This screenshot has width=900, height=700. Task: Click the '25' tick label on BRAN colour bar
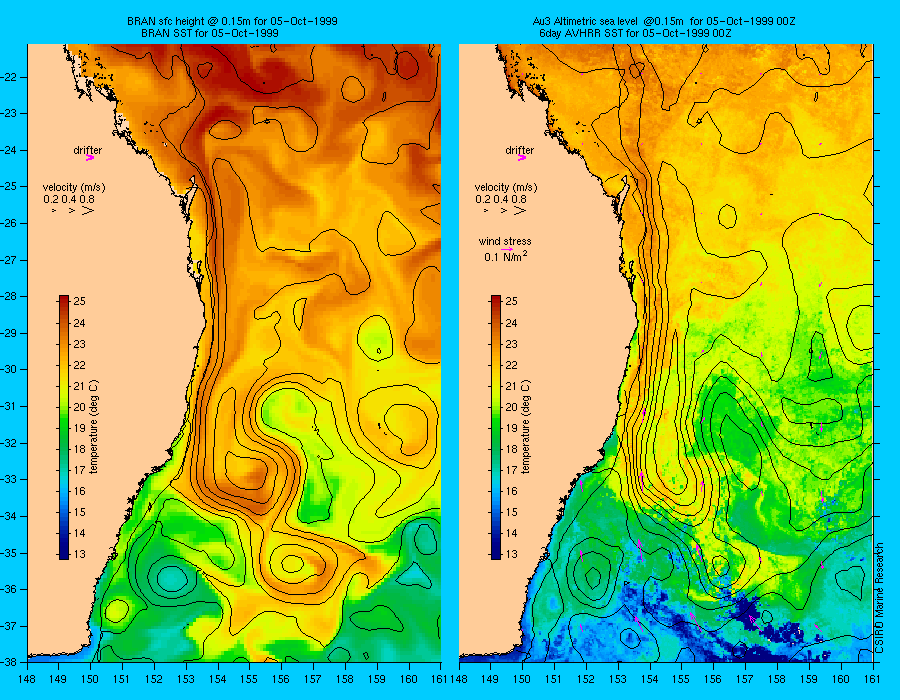coord(79,302)
